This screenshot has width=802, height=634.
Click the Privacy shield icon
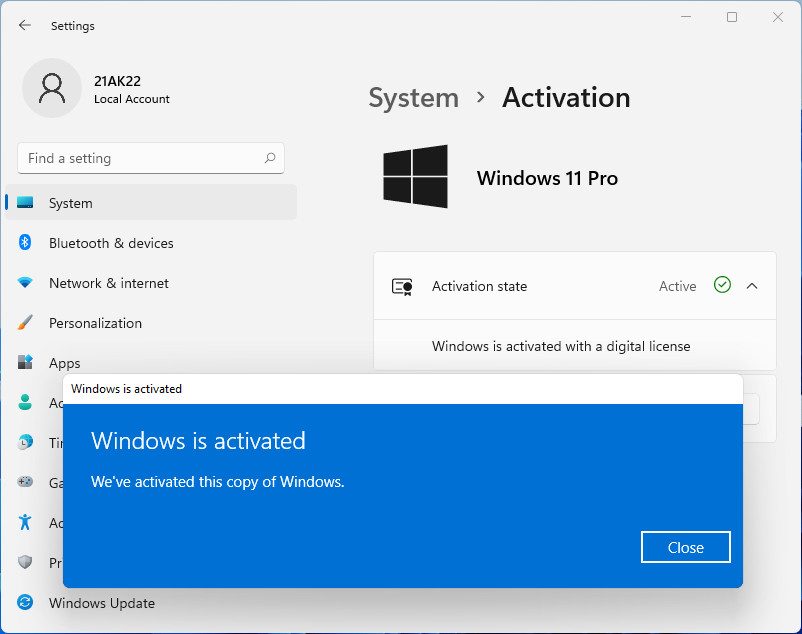[x=25, y=562]
